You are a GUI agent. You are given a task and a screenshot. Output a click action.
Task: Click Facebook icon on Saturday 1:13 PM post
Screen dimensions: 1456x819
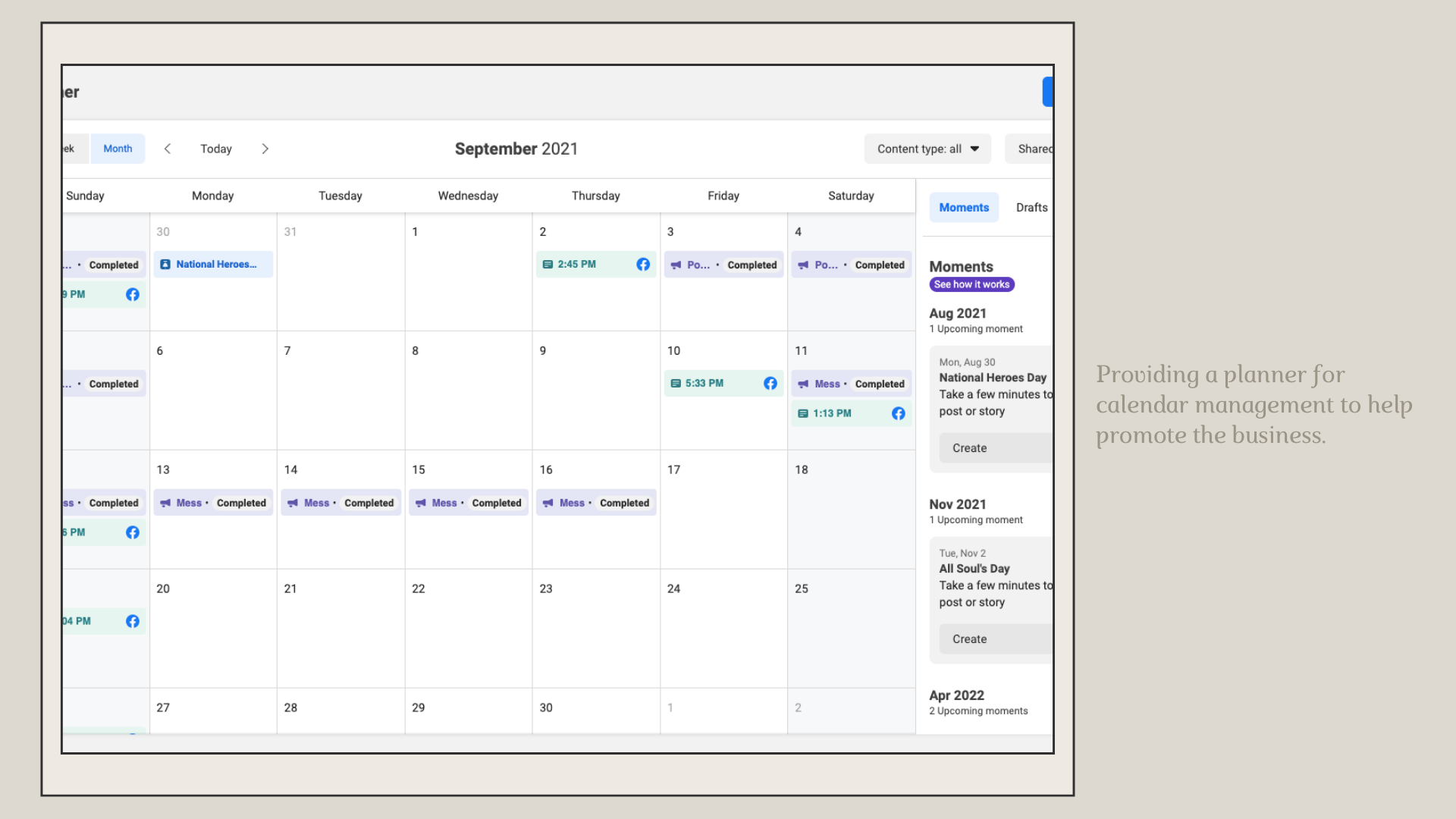coord(899,413)
